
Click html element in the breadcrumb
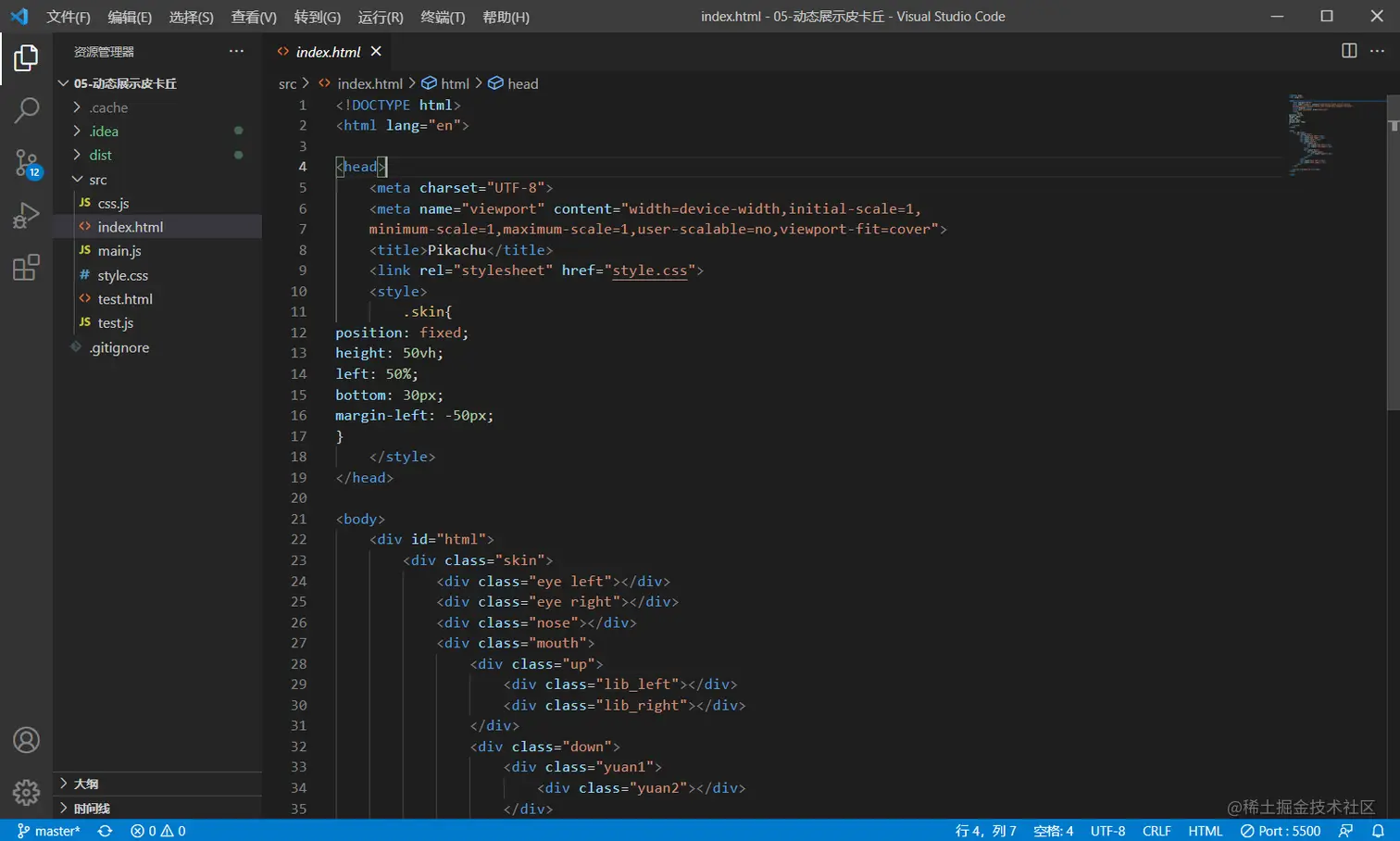(x=446, y=83)
